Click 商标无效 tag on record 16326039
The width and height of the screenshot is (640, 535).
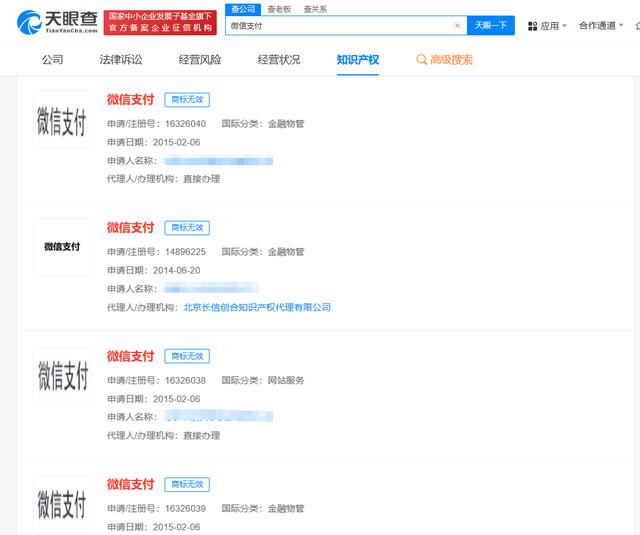[x=187, y=484]
